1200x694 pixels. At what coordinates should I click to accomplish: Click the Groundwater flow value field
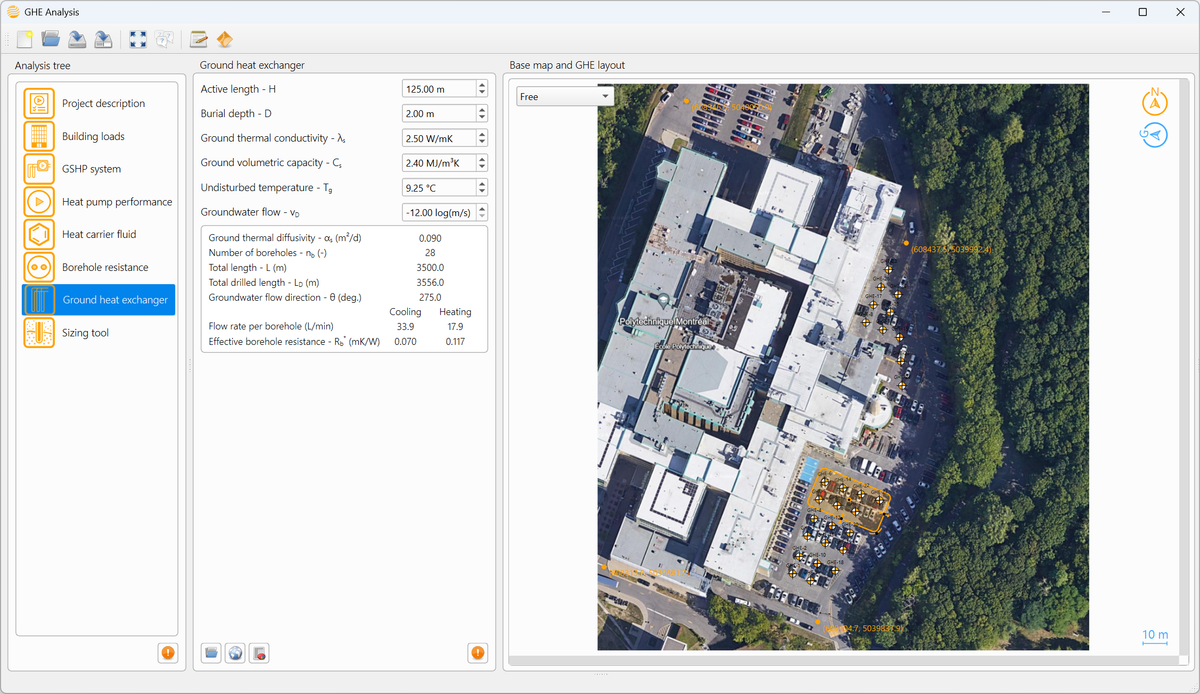pyautogui.click(x=439, y=212)
